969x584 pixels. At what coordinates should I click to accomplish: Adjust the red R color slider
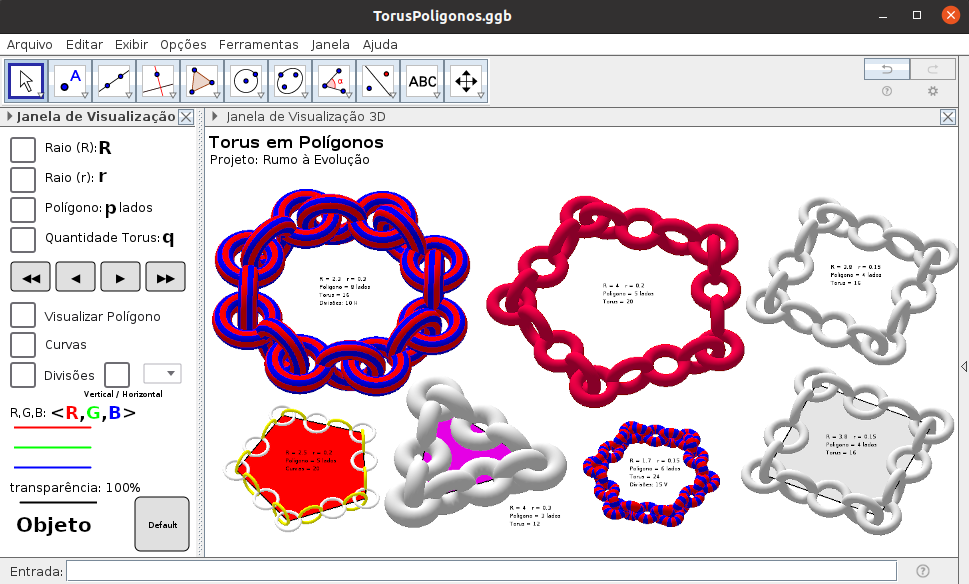(52, 428)
